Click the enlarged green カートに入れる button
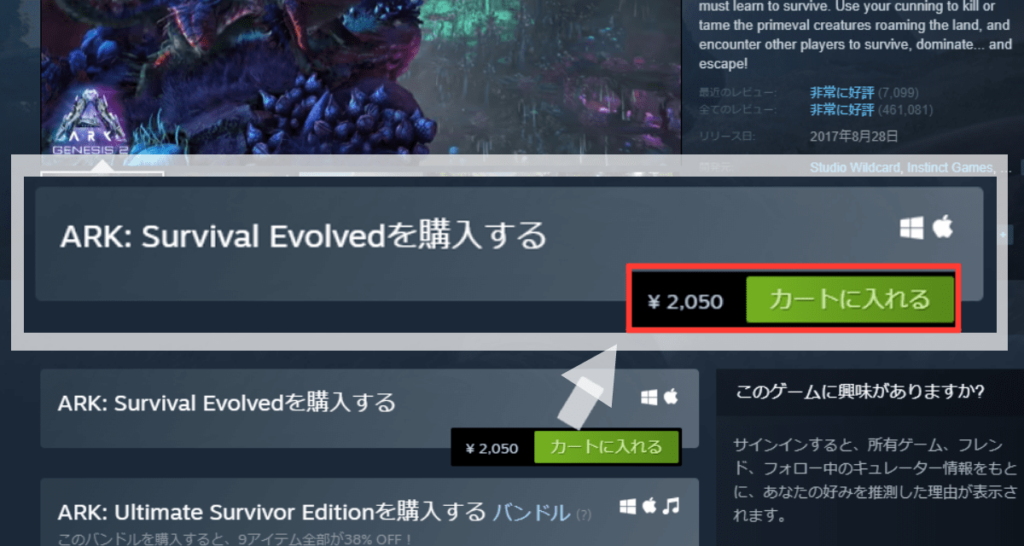Viewport: 1024px width, 546px height. point(850,300)
